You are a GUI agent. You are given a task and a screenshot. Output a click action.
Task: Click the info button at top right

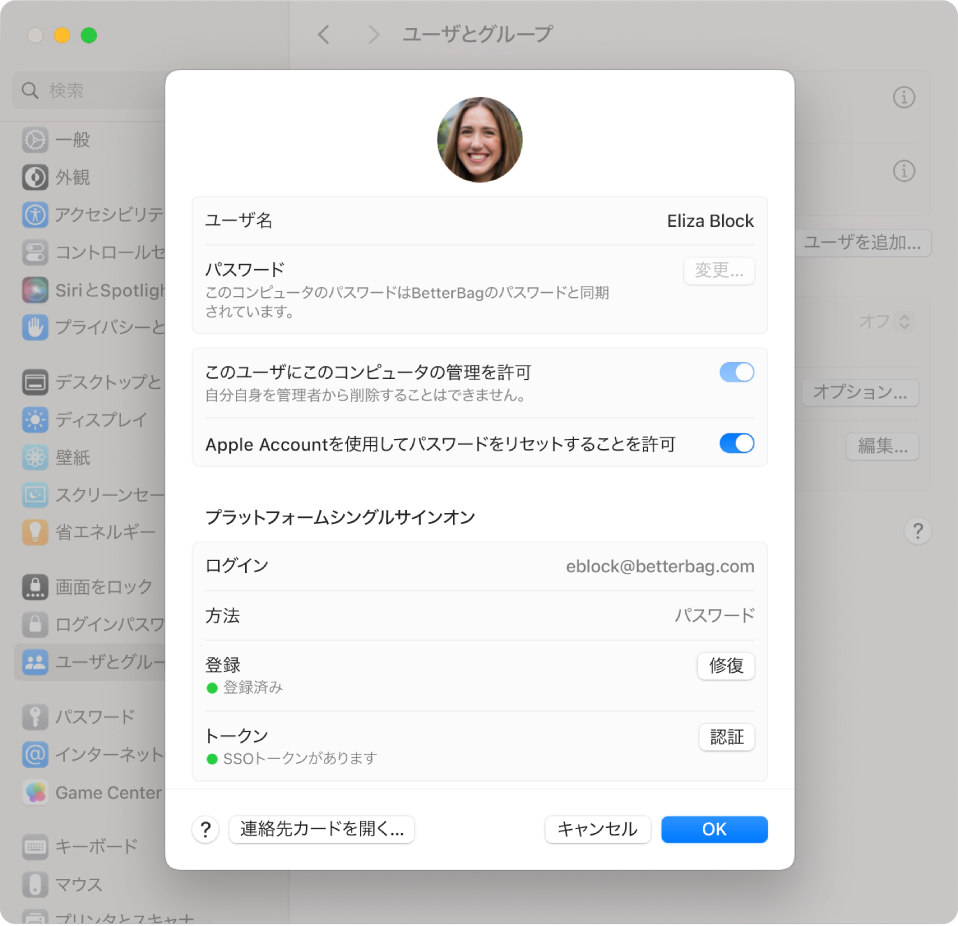tap(903, 95)
